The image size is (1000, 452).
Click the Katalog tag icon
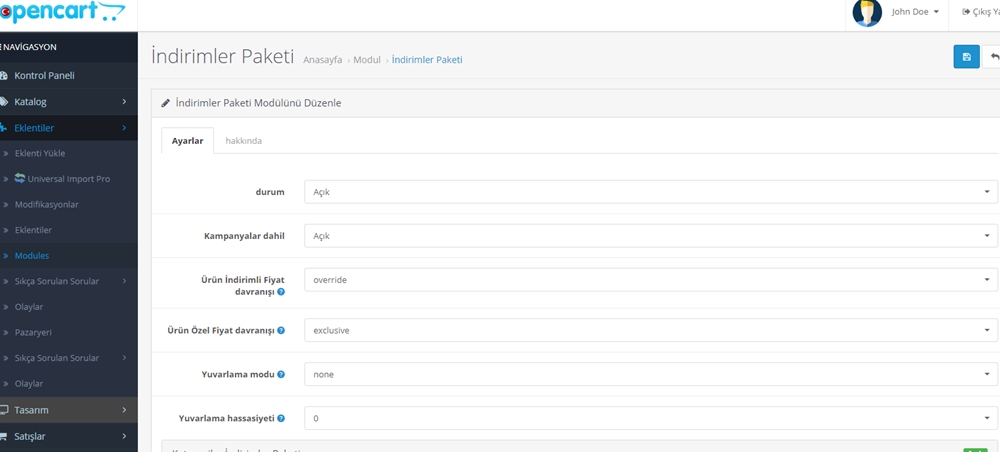(x=4, y=101)
